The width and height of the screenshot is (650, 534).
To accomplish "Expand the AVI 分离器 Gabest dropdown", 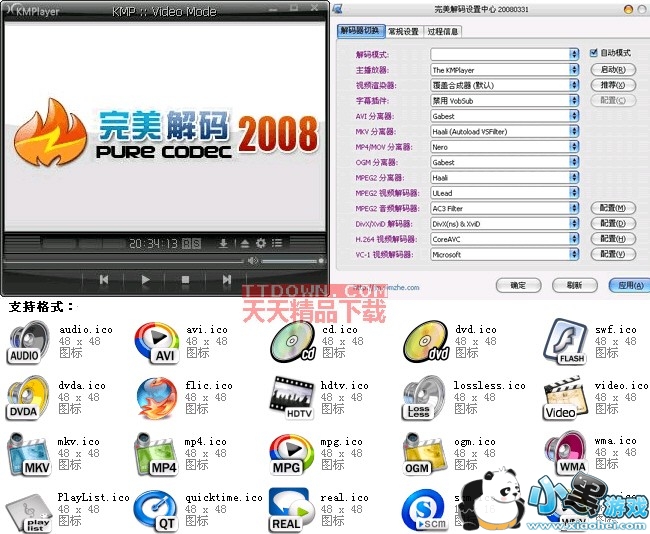I will (x=504, y=116).
